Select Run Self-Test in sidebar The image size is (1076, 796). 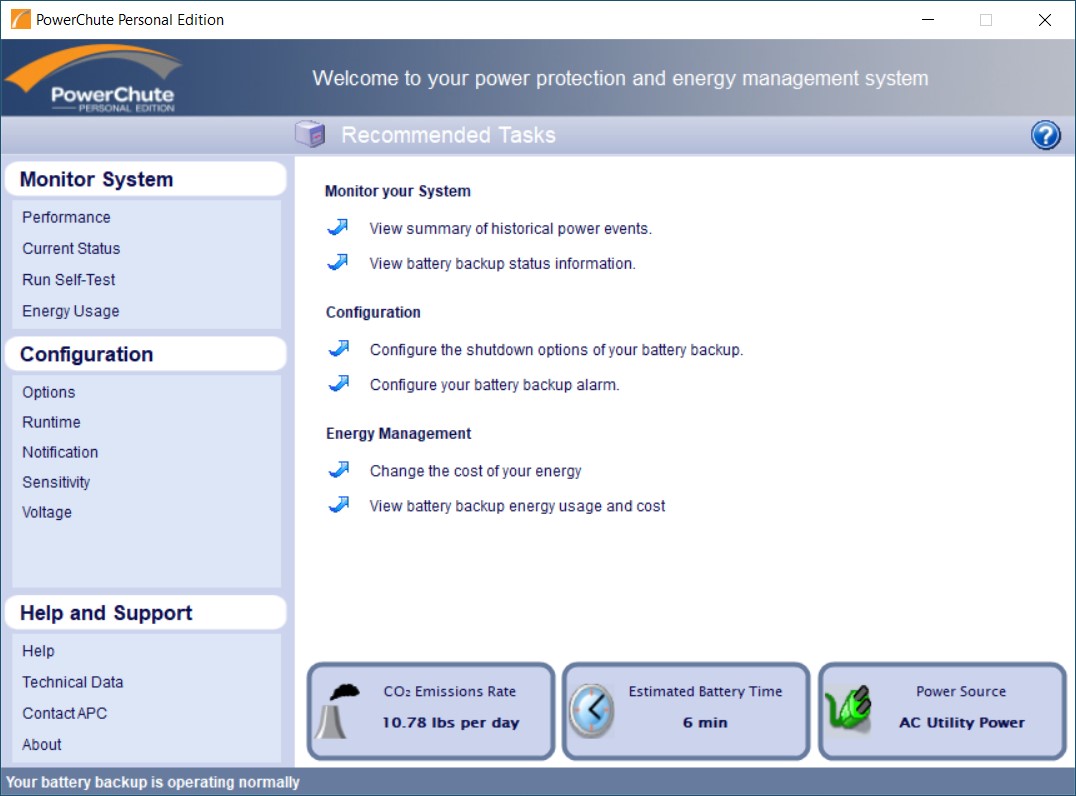click(x=69, y=280)
